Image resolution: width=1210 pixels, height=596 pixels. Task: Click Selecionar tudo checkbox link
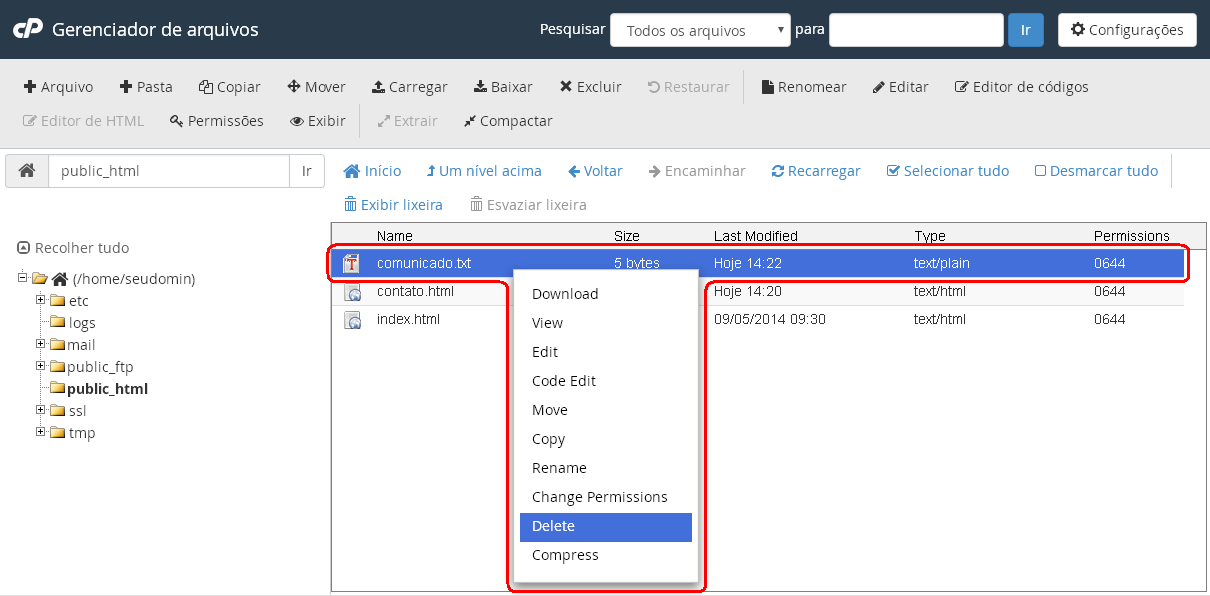(x=948, y=171)
